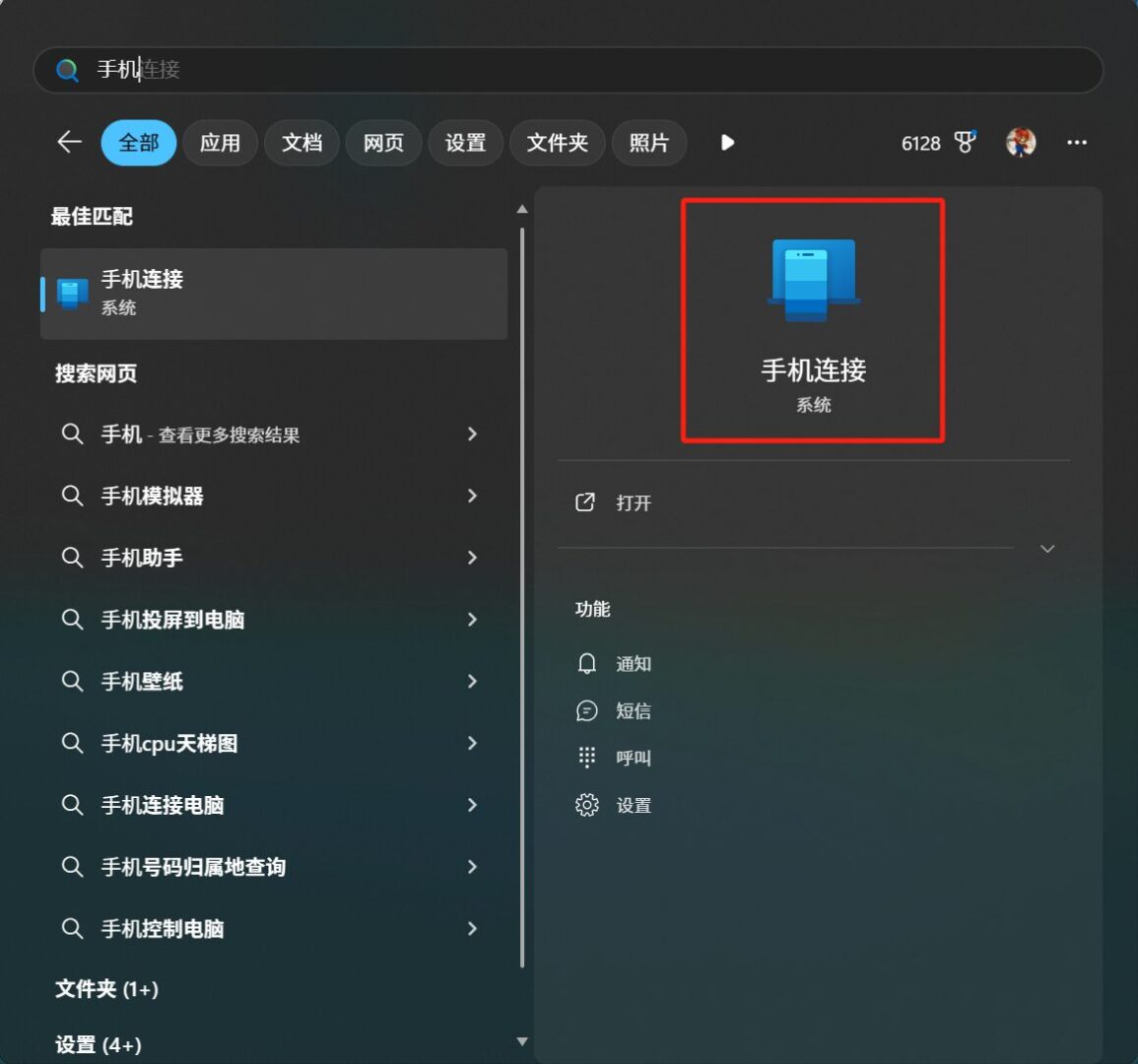Click search icon beside 手机助手

point(72,558)
